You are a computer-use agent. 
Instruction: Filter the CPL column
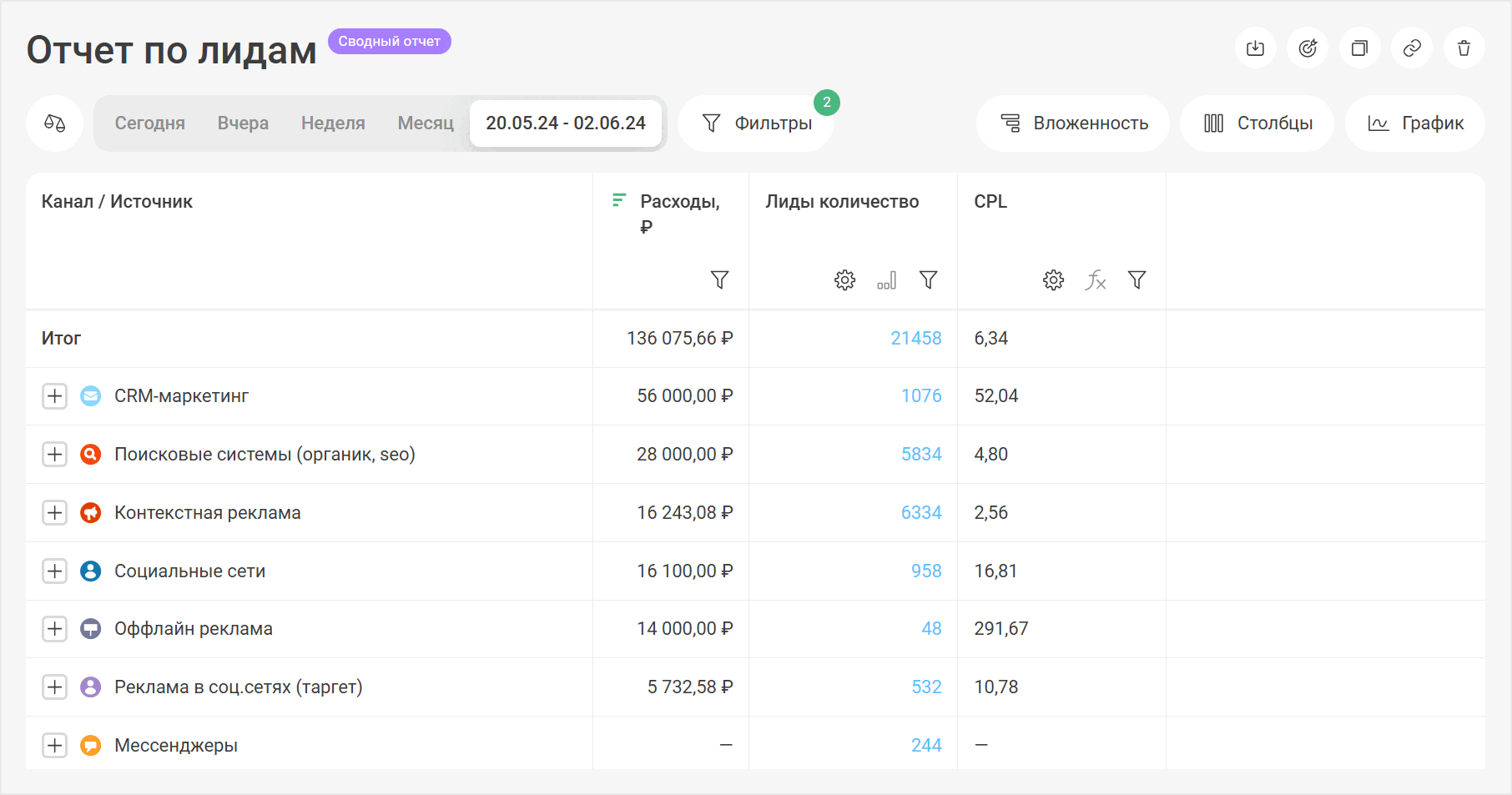click(x=1137, y=279)
